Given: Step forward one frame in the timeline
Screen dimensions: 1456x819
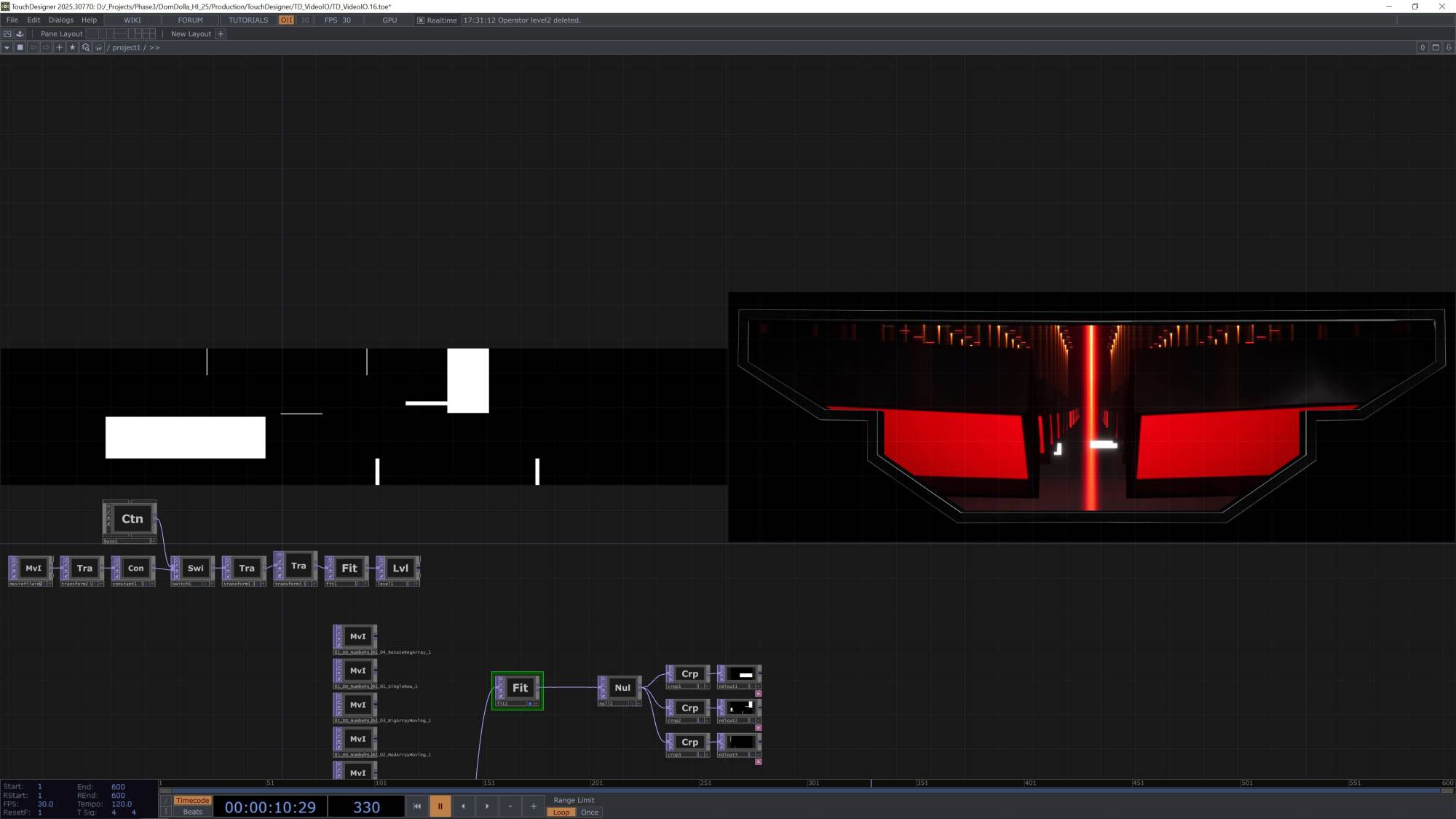Looking at the screenshot, I should coord(487,806).
